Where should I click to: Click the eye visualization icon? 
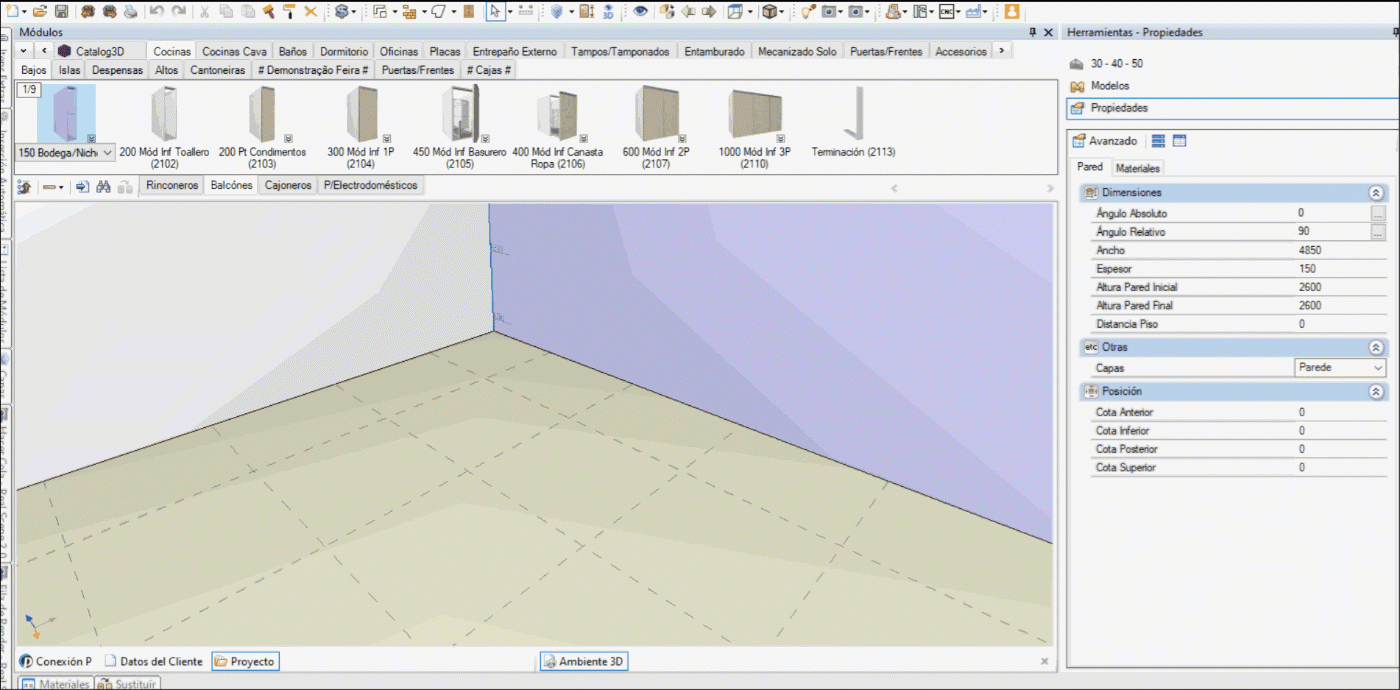(640, 11)
